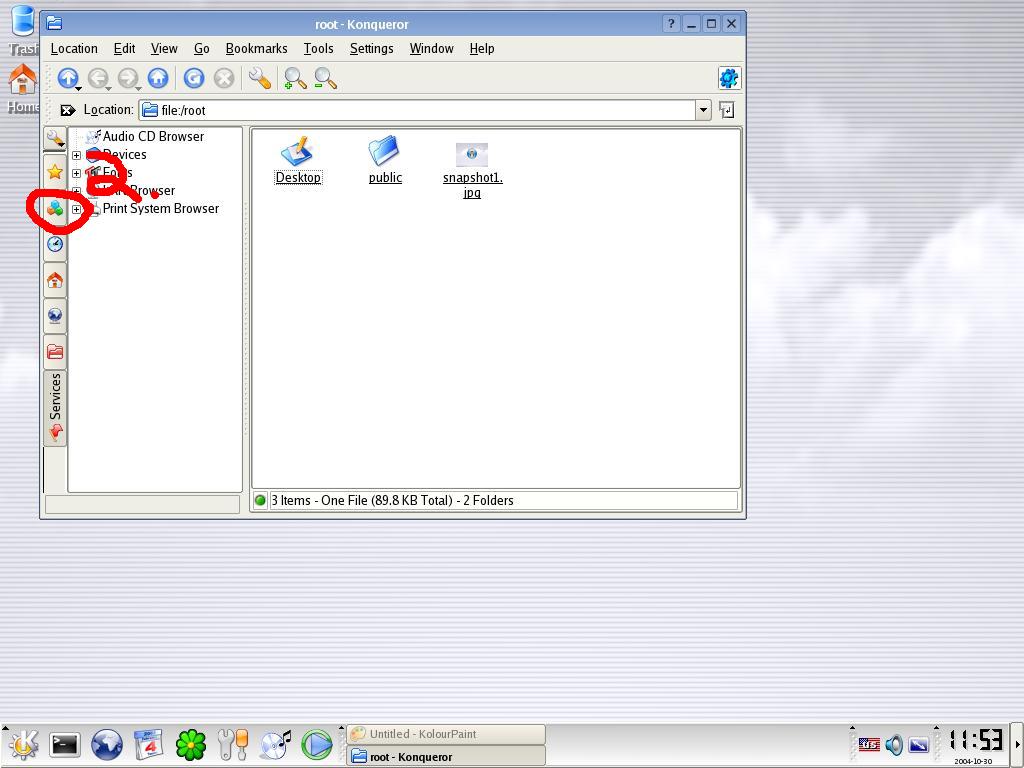This screenshot has height=768, width=1024.
Task: Open the Location menu
Action: point(74,48)
